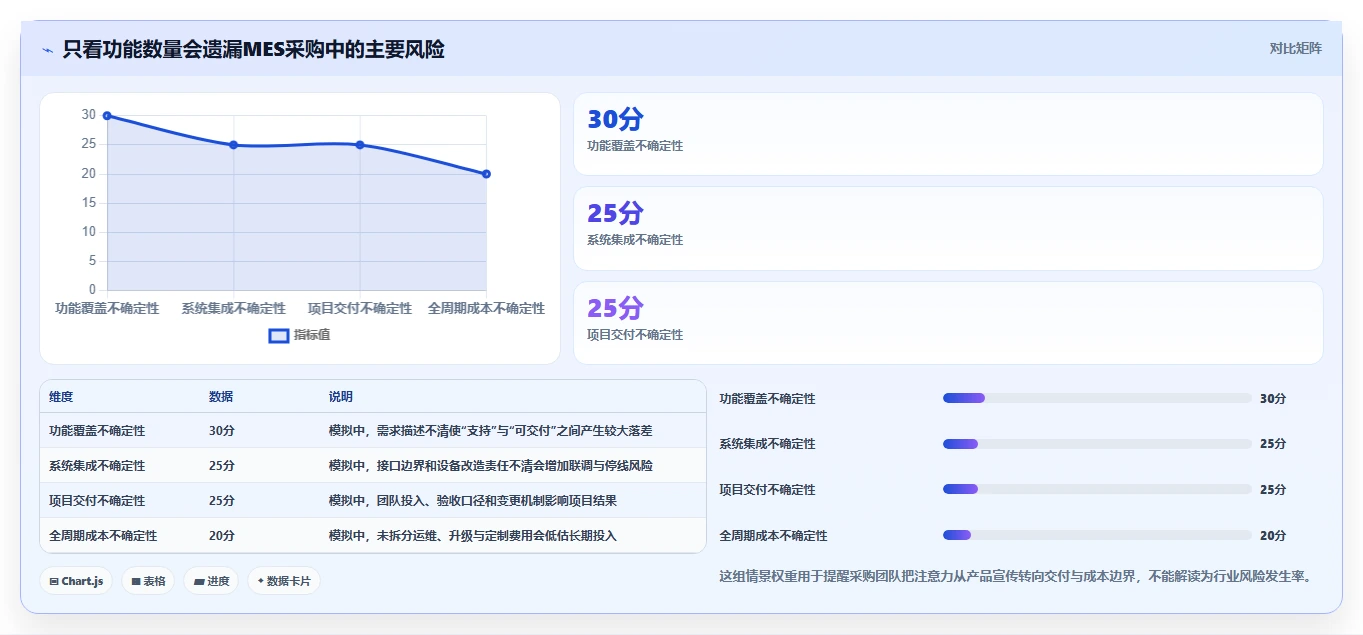Click the 30分 progress bar for 功能覆盖不确定性

pos(1097,398)
